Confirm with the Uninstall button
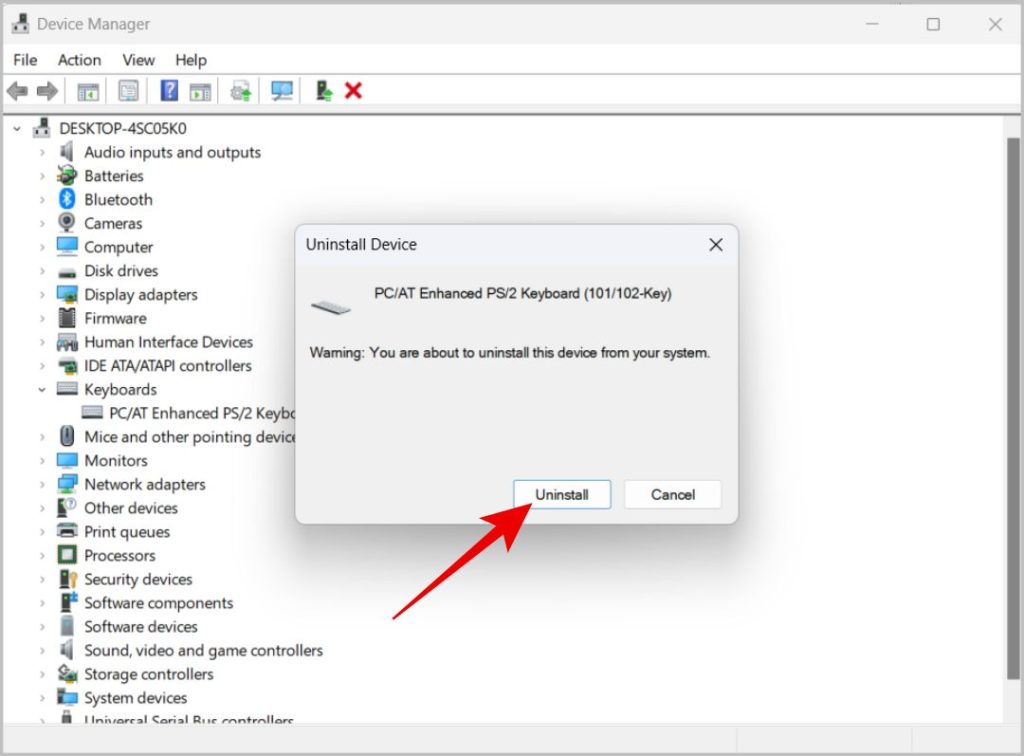 (562, 494)
